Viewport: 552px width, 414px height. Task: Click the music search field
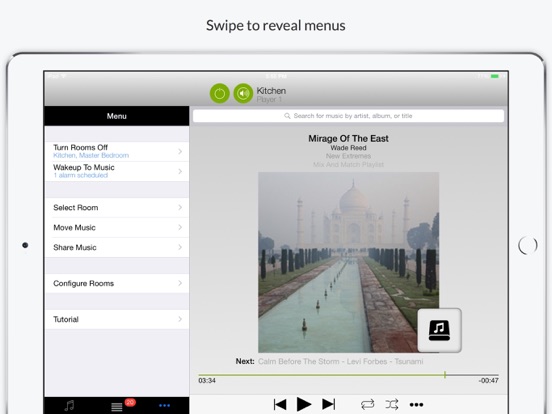point(349,116)
